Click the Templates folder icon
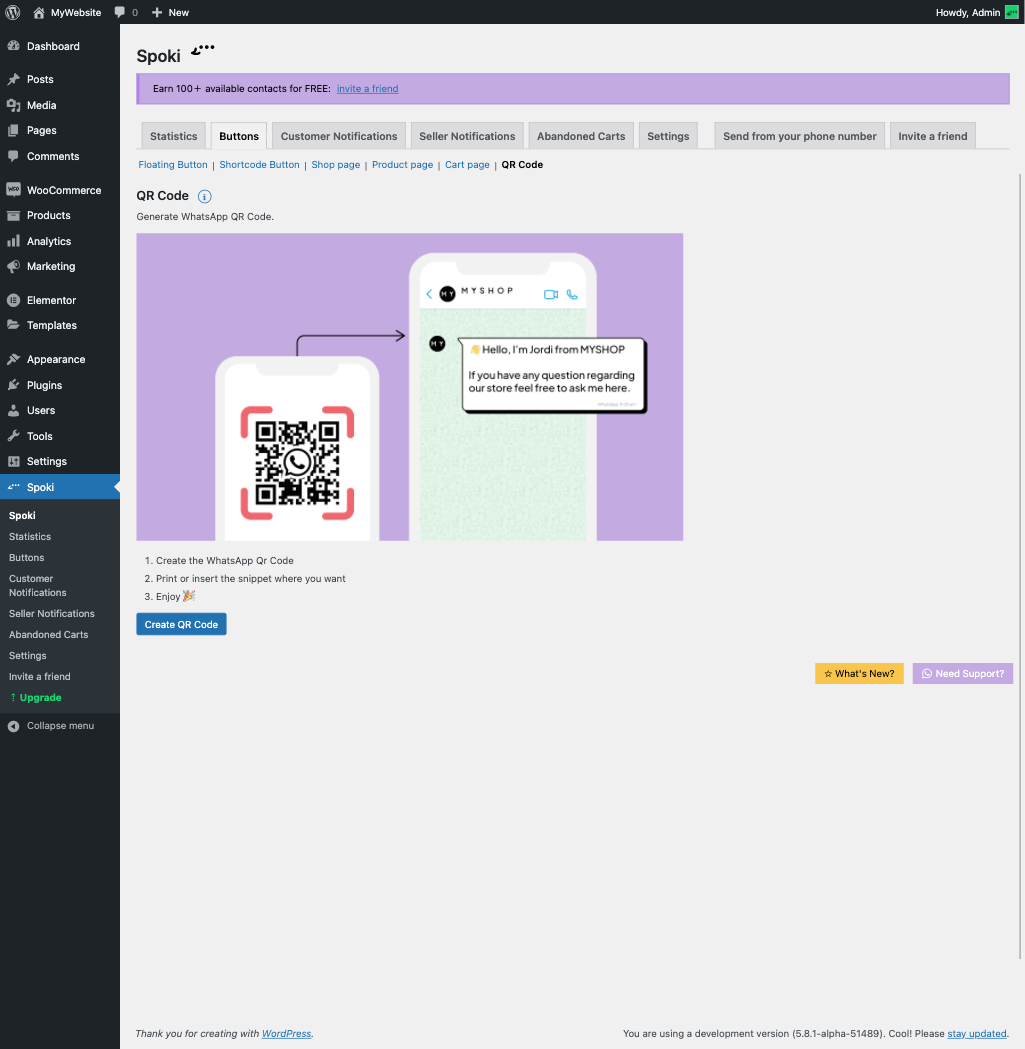This screenshot has width=1025, height=1049. (13, 325)
